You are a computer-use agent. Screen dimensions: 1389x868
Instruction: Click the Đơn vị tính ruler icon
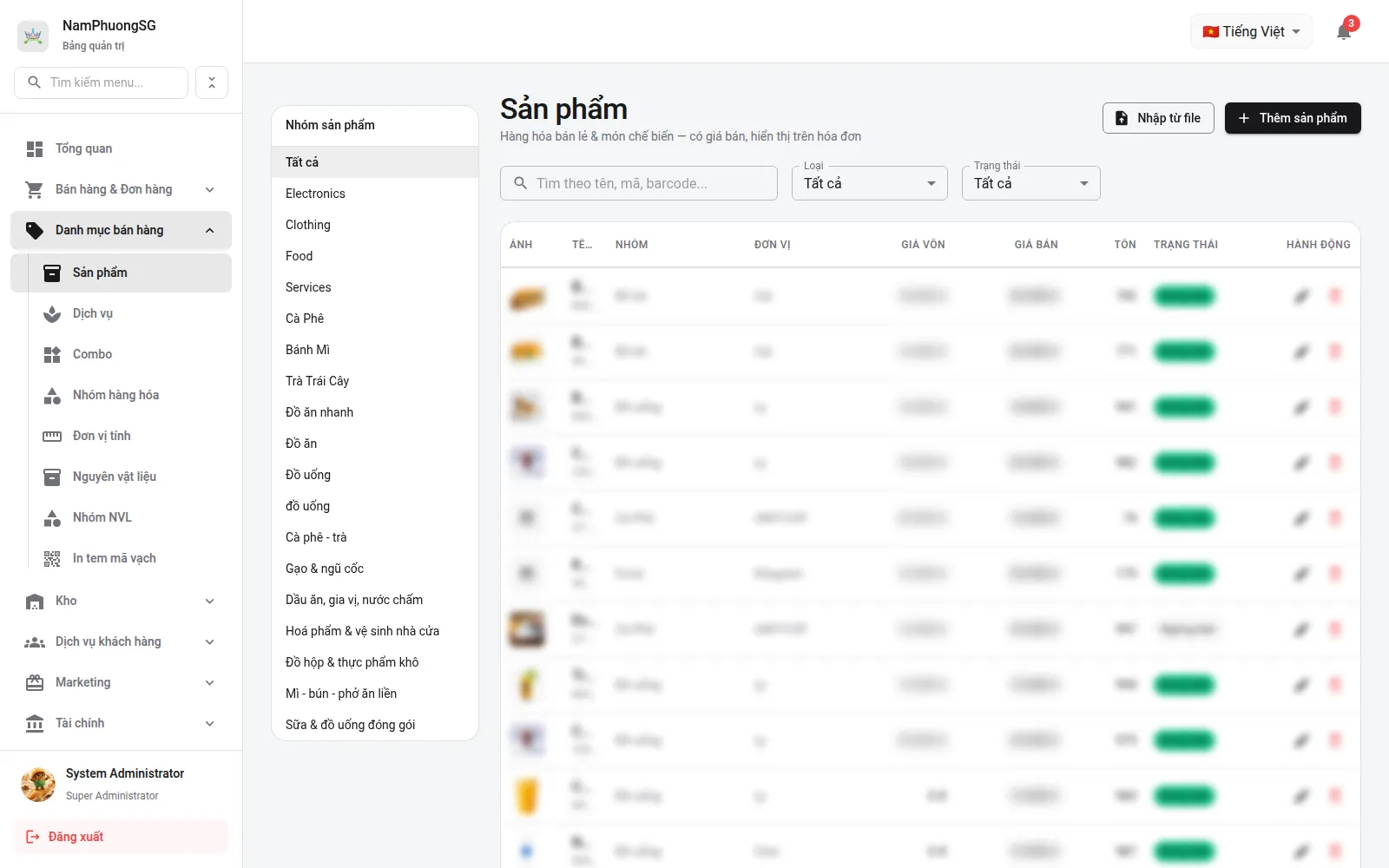click(52, 437)
